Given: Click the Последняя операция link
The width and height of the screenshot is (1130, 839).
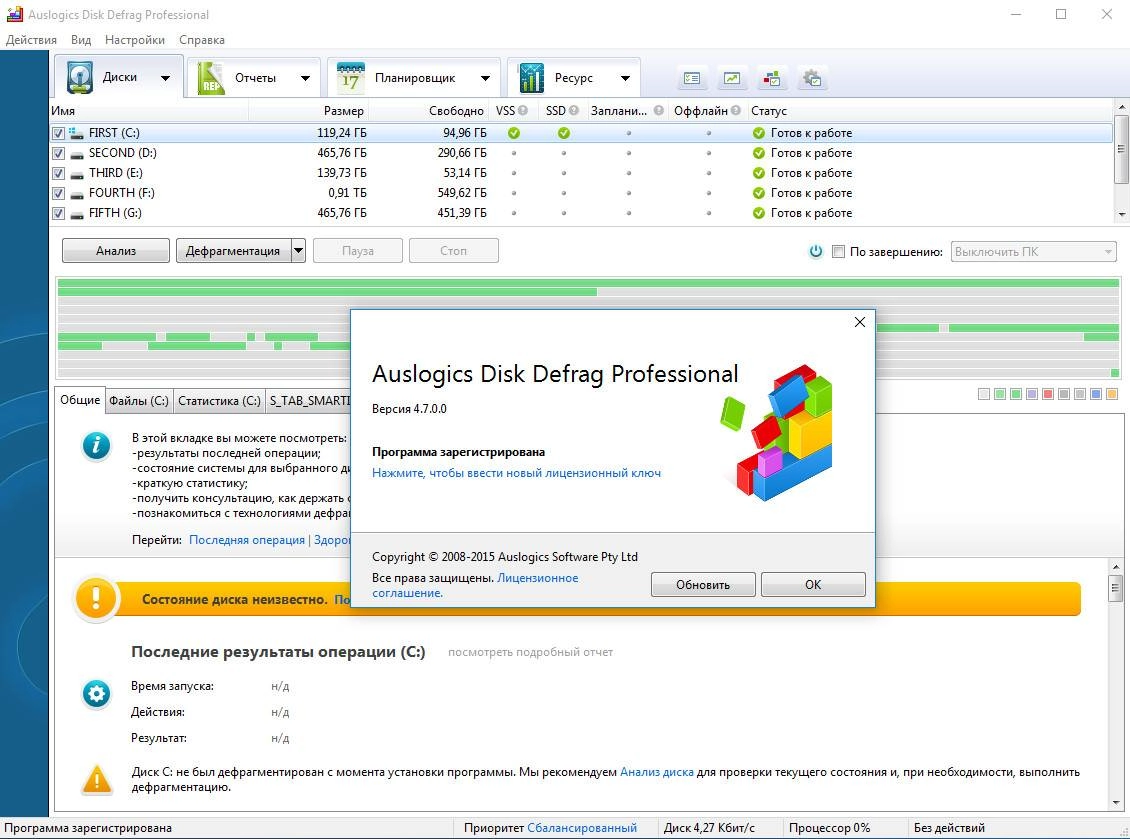Looking at the screenshot, I should click(246, 540).
